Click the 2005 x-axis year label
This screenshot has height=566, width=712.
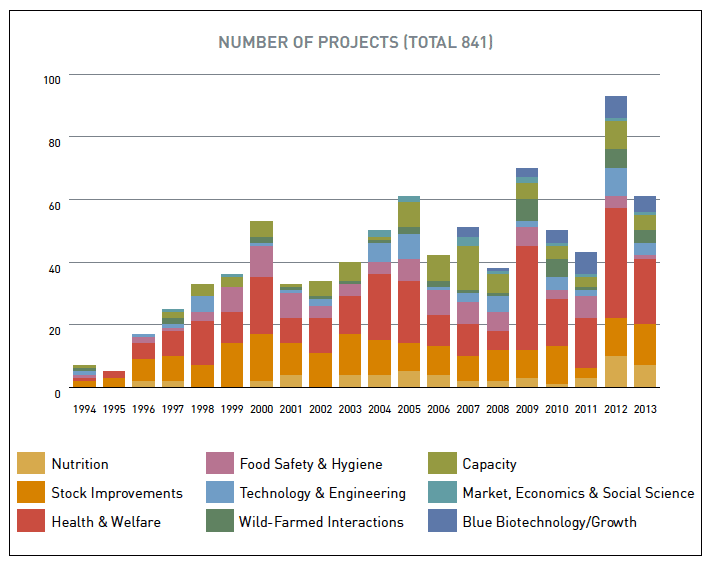(x=409, y=409)
